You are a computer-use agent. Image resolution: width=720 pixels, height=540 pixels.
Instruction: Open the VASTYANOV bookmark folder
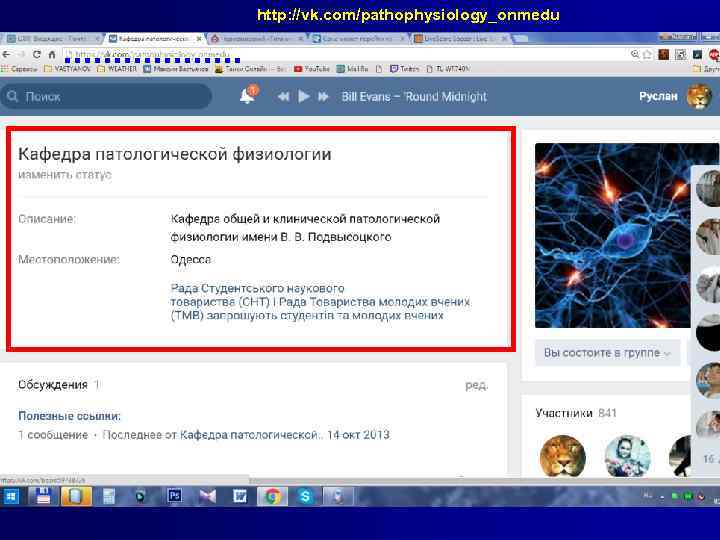[68, 69]
